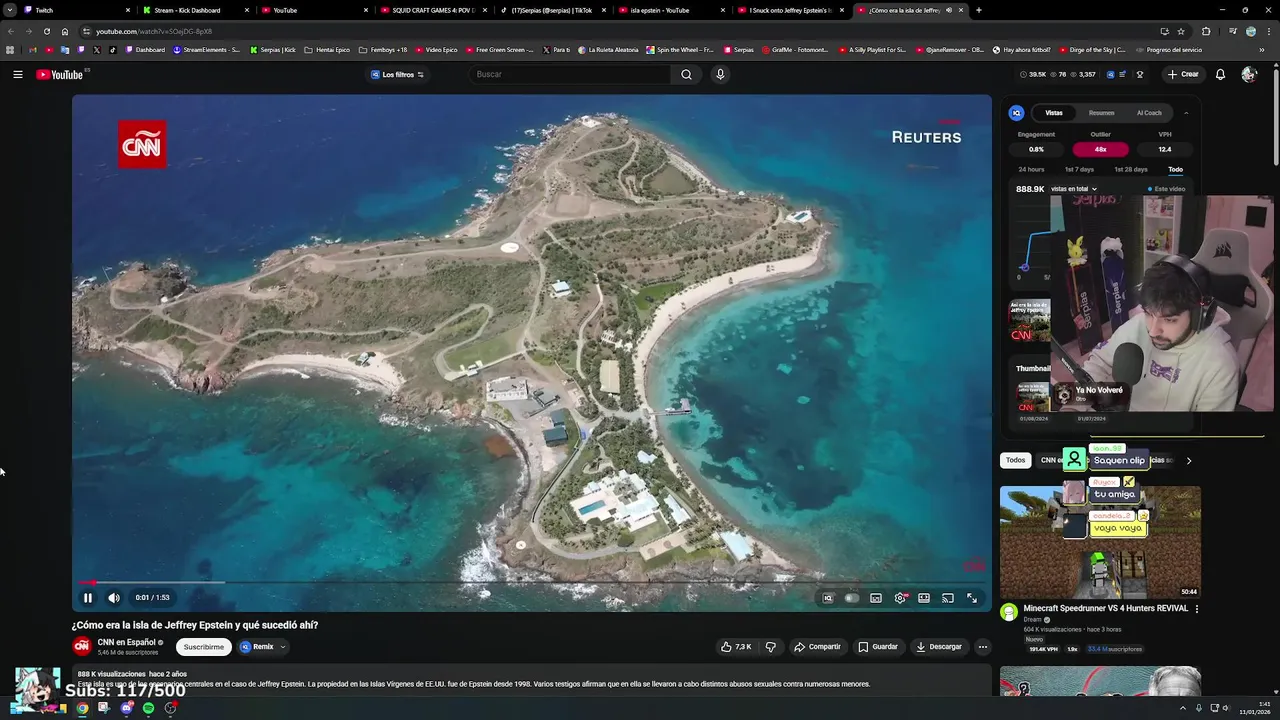Mute the video with the volume icon
The height and width of the screenshot is (720, 1280).
point(114,598)
